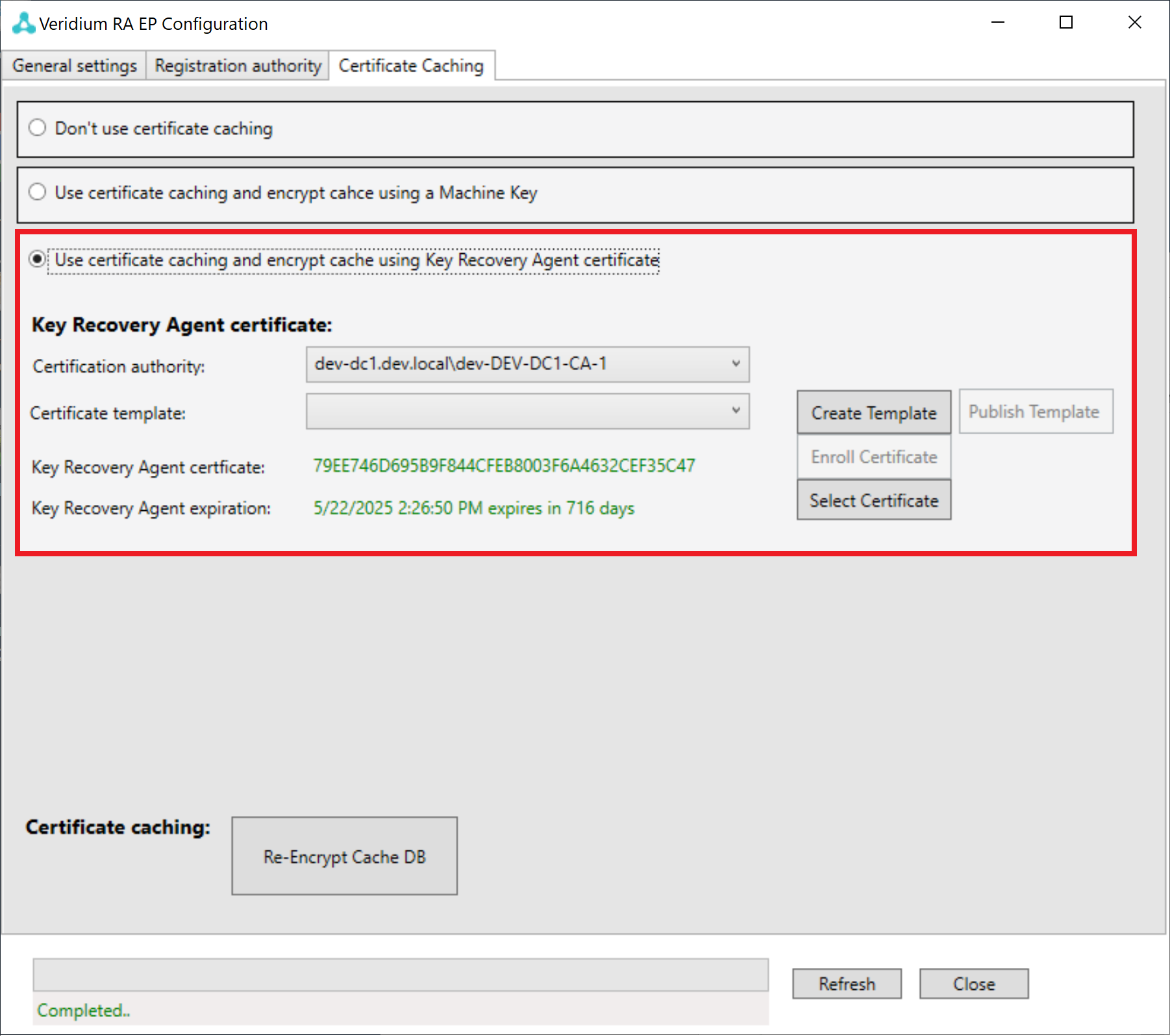Screen dimensions: 1170x1036
Task: Minimize the Veridium configuration window
Action: (x=998, y=23)
